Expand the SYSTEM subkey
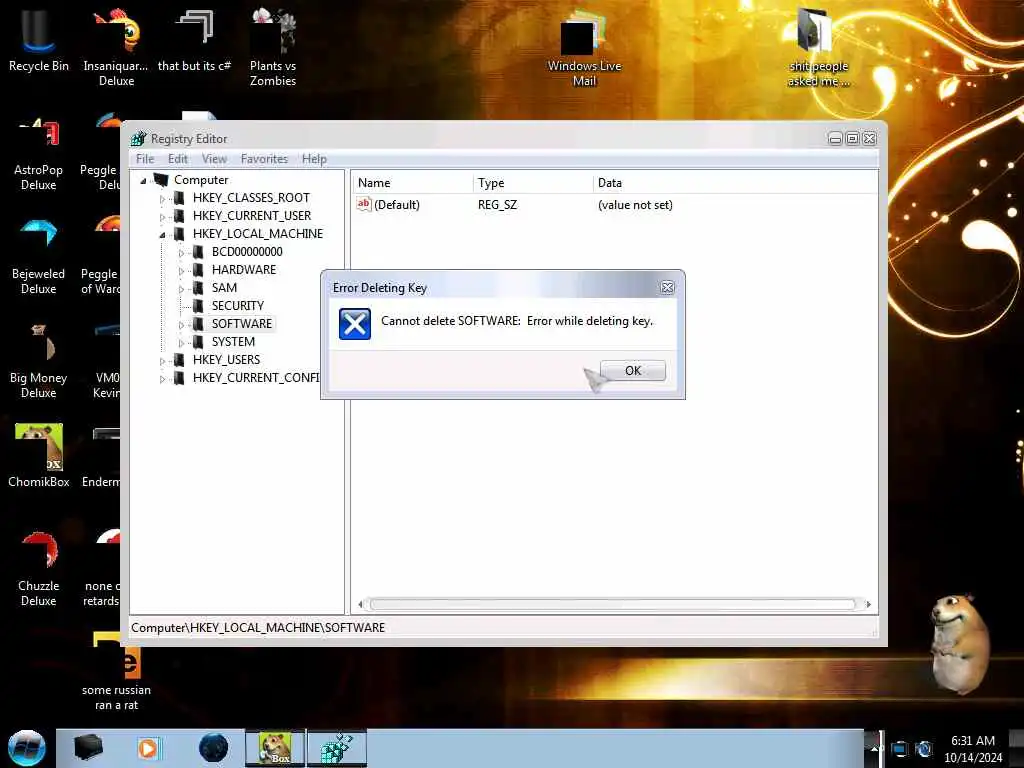Image resolution: width=1024 pixels, height=768 pixels. 181,343
